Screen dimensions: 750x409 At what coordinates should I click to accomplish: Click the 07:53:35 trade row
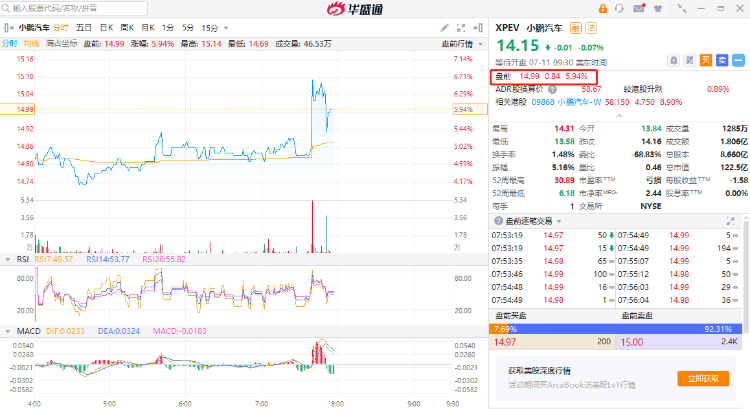pos(552,261)
